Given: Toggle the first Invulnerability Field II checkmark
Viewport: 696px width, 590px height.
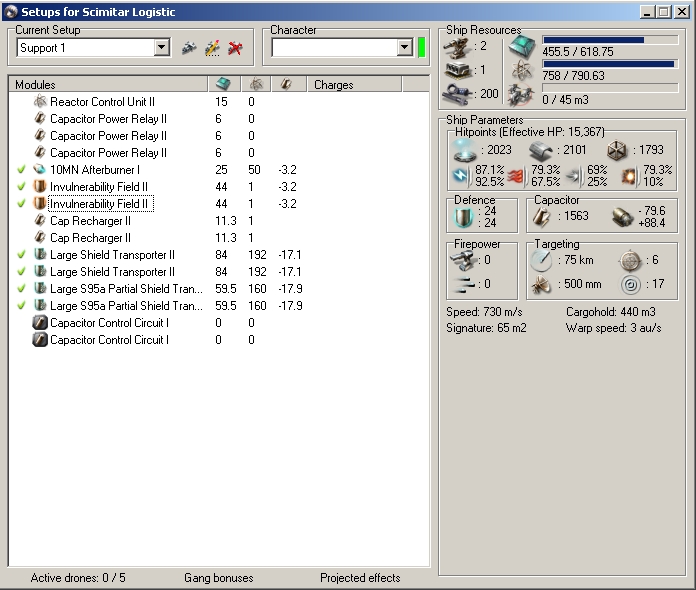Looking at the screenshot, I should coord(21,186).
